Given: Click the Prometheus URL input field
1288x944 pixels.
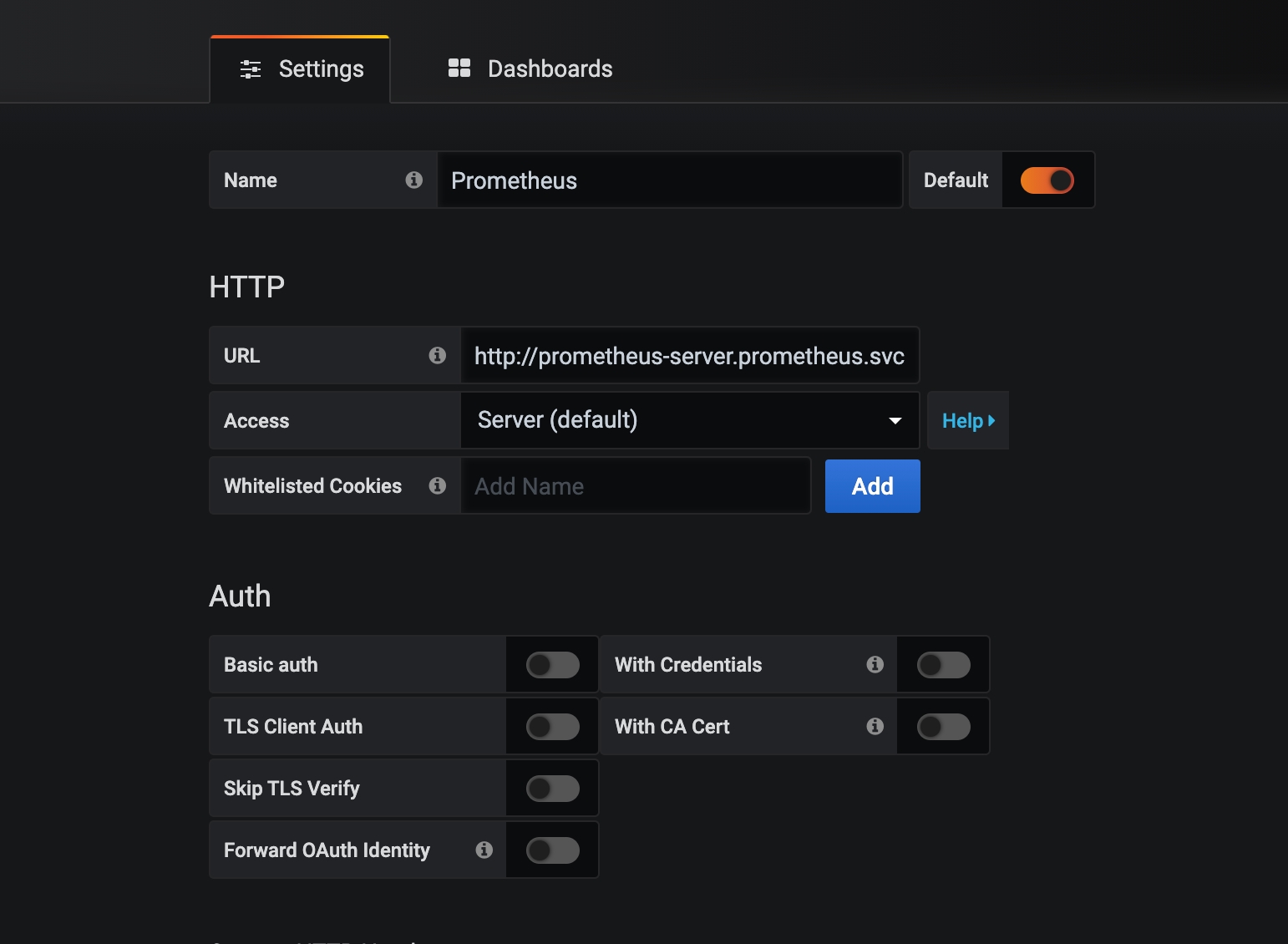Looking at the screenshot, I should pos(689,356).
